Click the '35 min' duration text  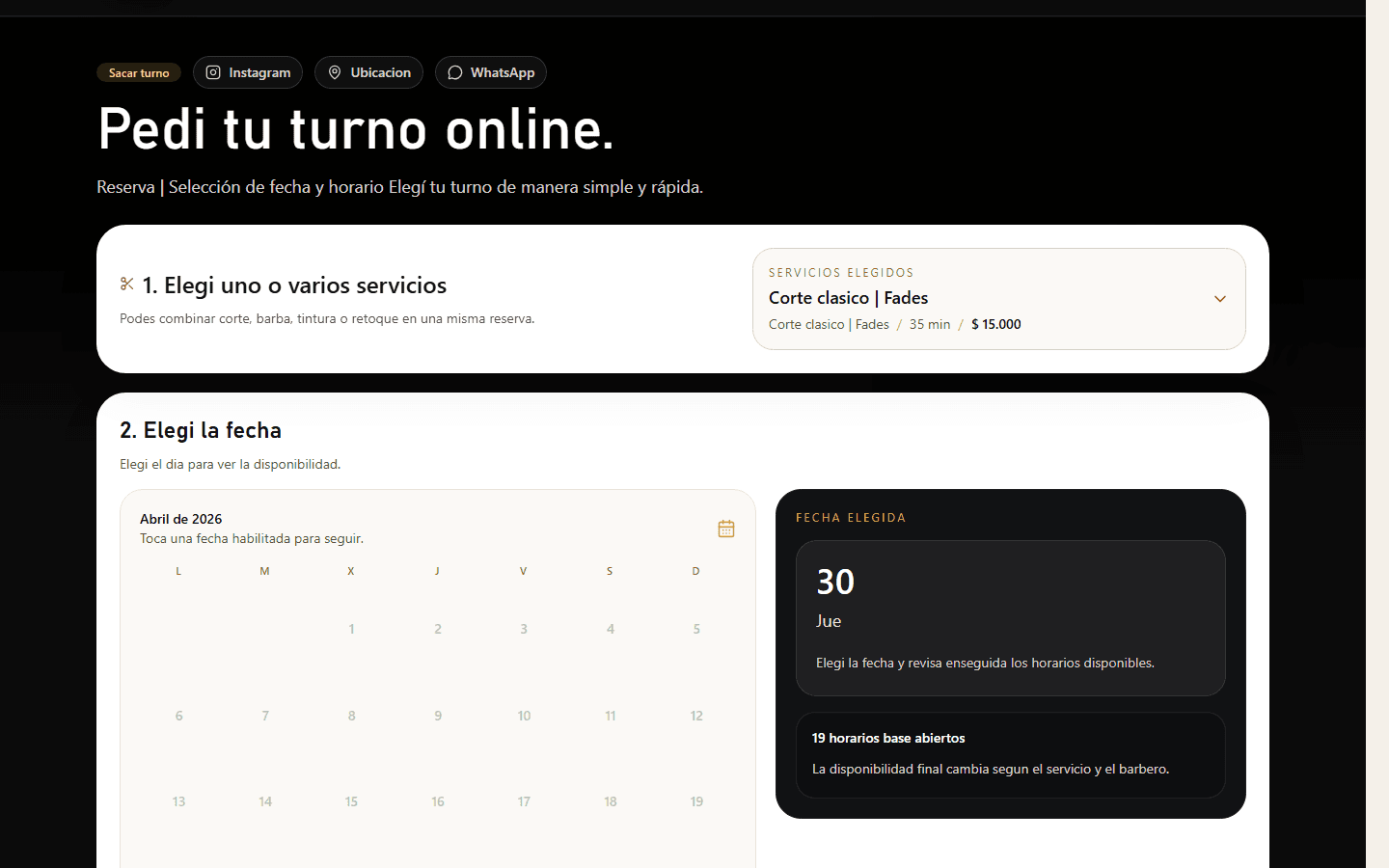coord(930,324)
